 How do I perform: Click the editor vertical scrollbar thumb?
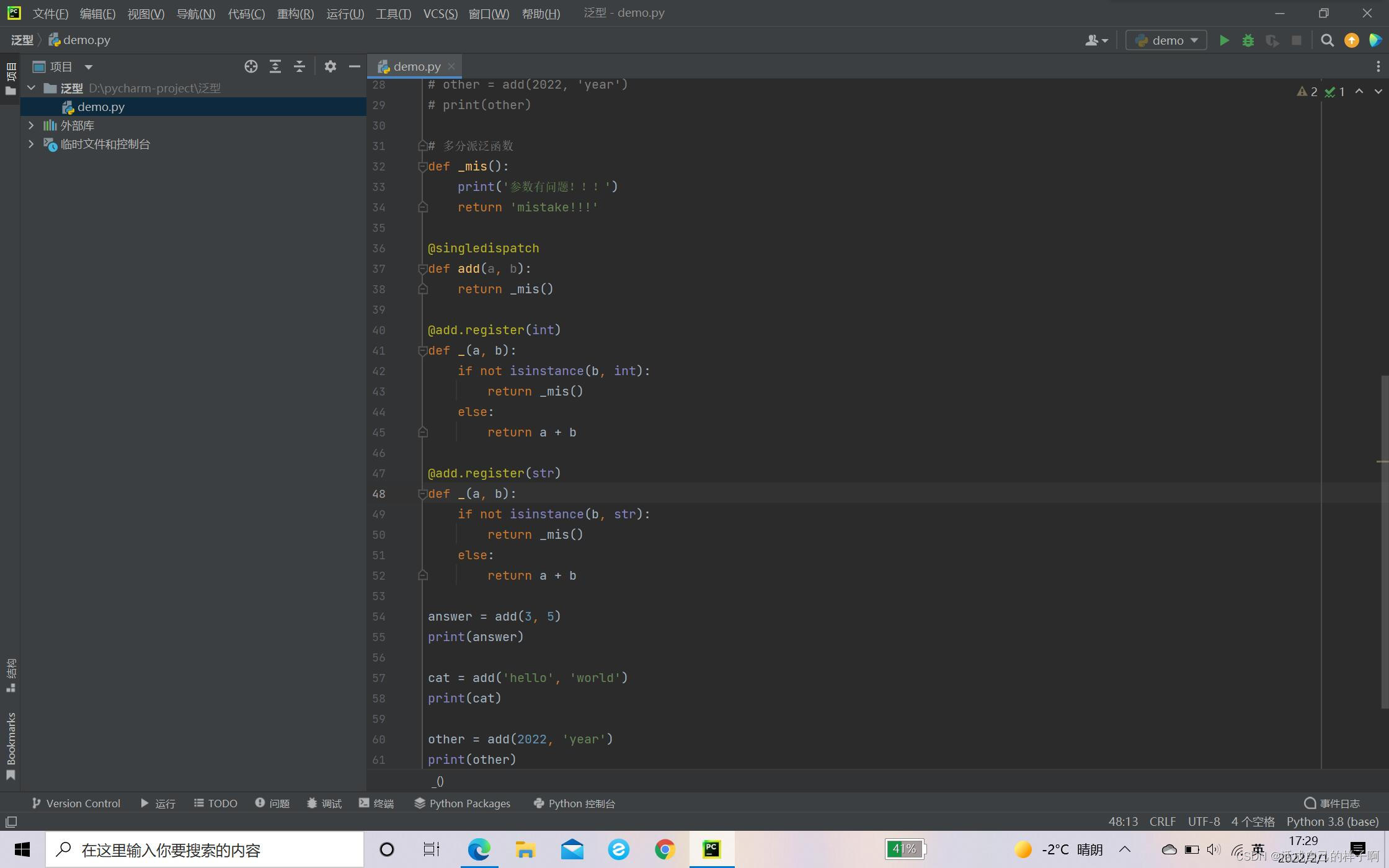pyautogui.click(x=1384, y=541)
